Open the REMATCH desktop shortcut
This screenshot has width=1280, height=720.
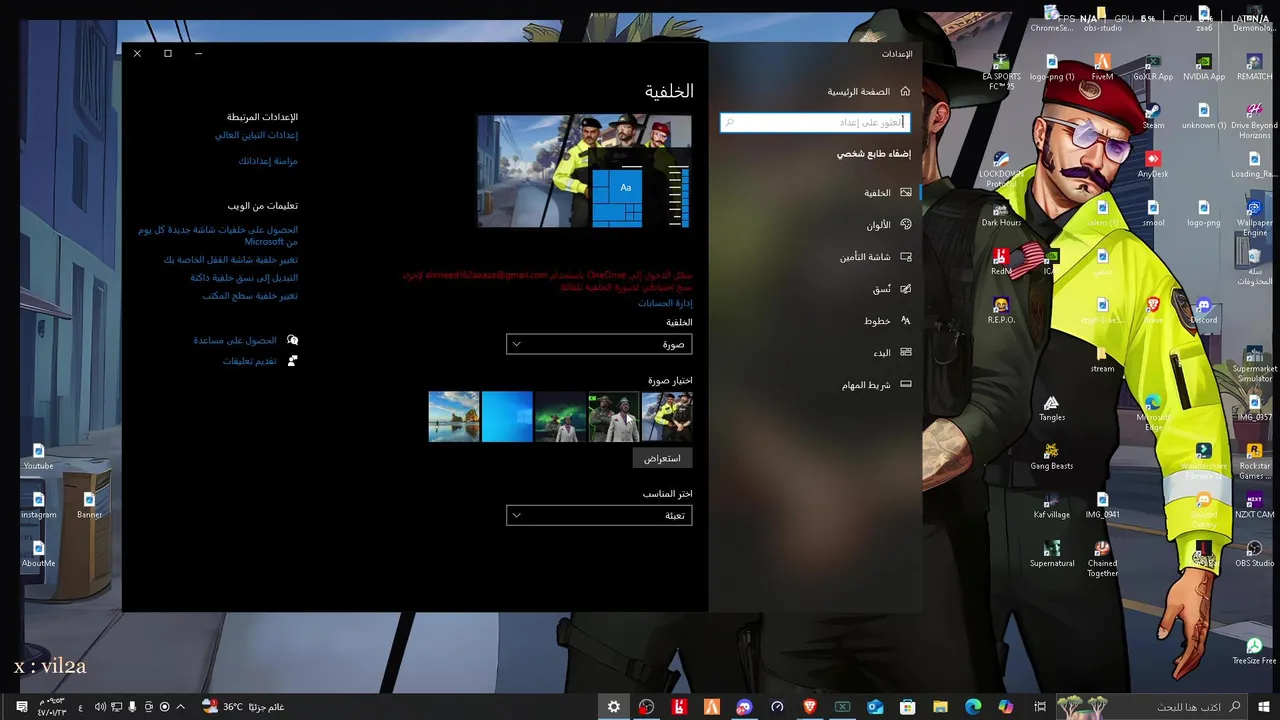[1254, 67]
